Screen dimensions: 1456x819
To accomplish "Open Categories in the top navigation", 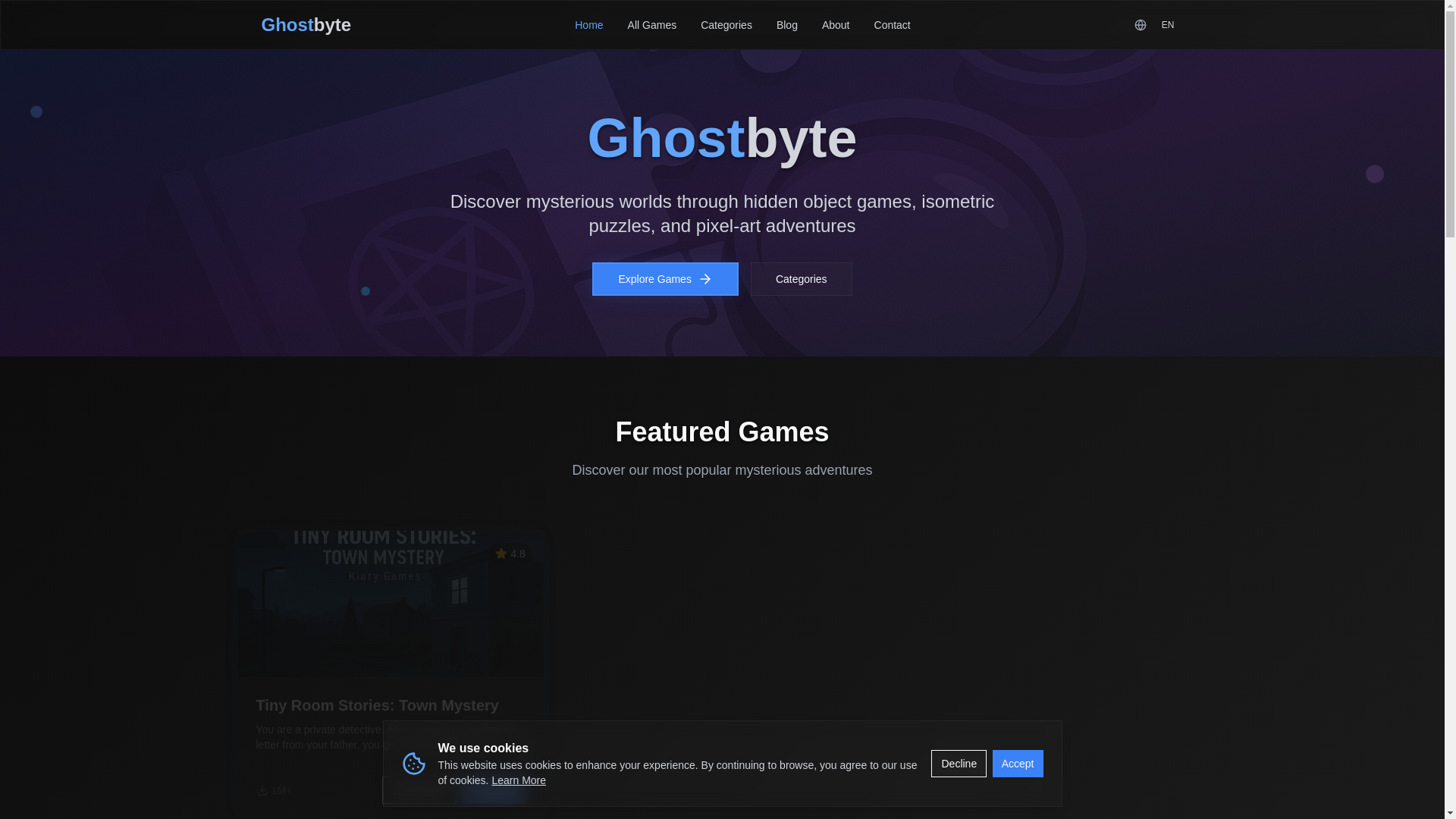I will point(726,25).
